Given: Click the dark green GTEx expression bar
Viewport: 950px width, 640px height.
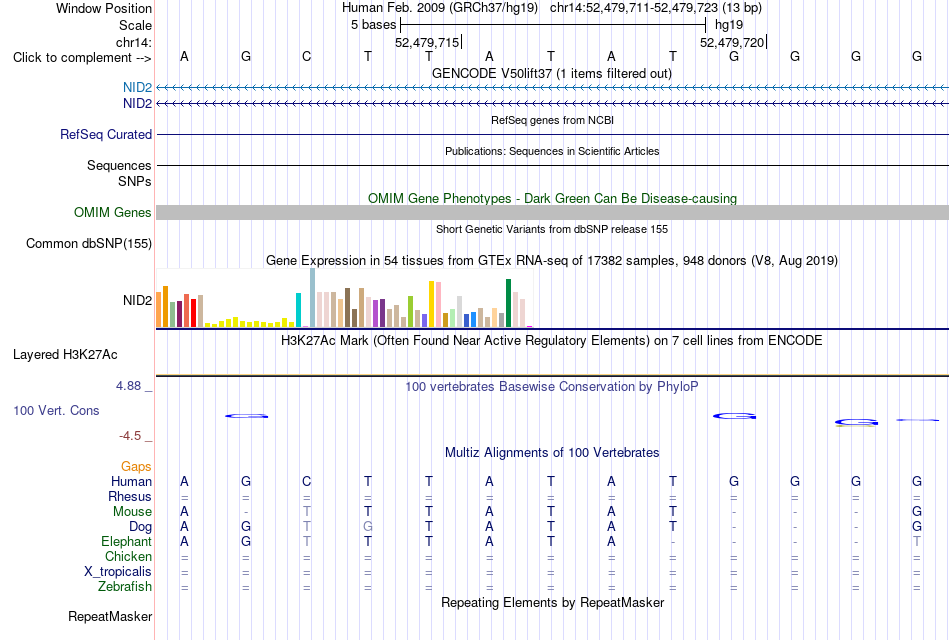Looking at the screenshot, I should click(x=508, y=303).
